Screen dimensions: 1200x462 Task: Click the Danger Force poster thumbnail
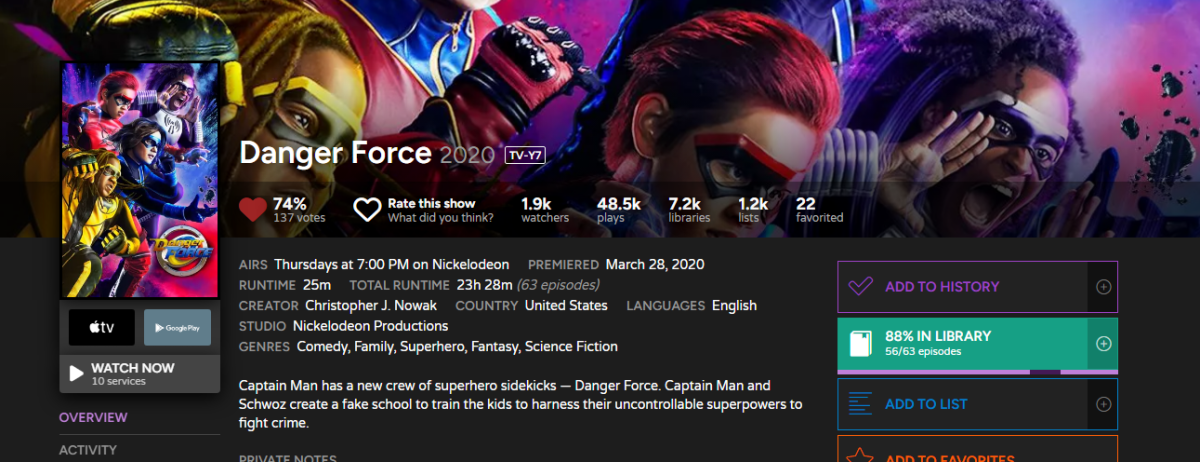click(140, 179)
